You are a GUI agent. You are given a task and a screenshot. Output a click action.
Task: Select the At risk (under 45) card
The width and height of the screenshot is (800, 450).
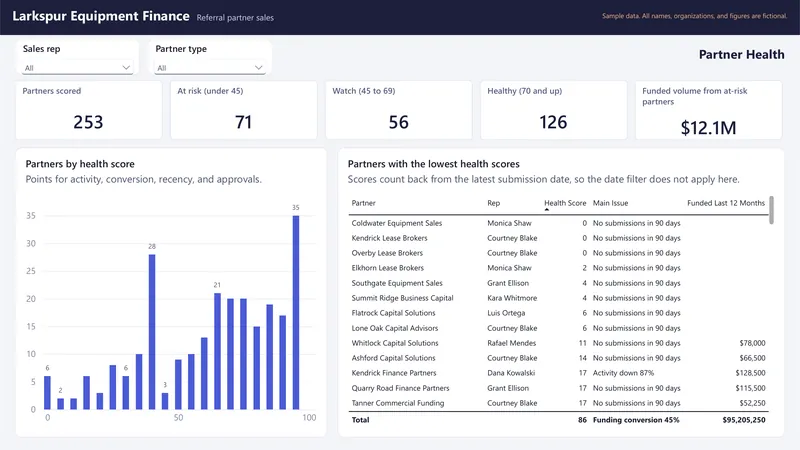click(x=244, y=110)
